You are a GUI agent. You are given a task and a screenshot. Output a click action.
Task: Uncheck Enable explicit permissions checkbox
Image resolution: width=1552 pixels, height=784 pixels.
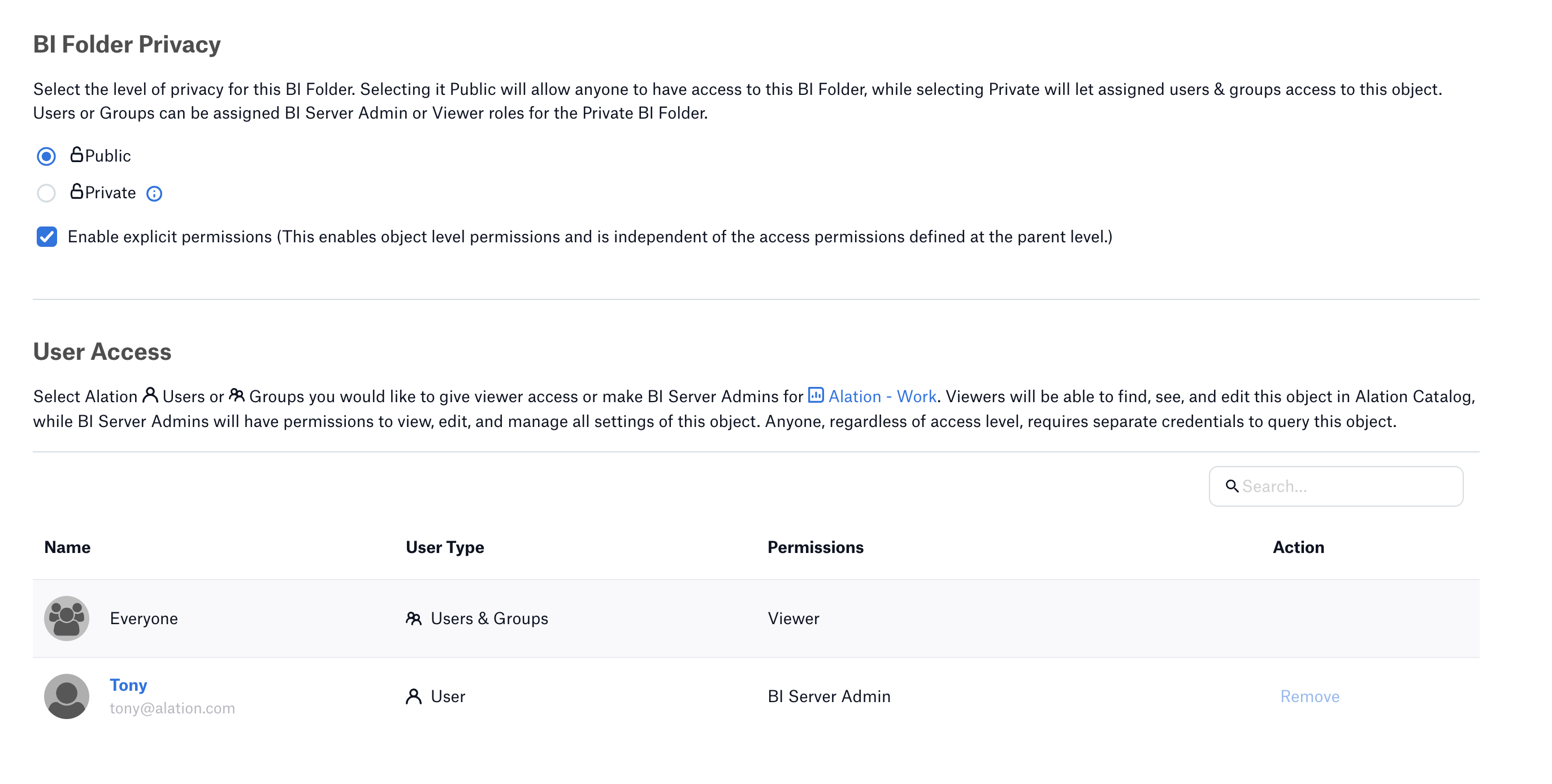coord(47,237)
